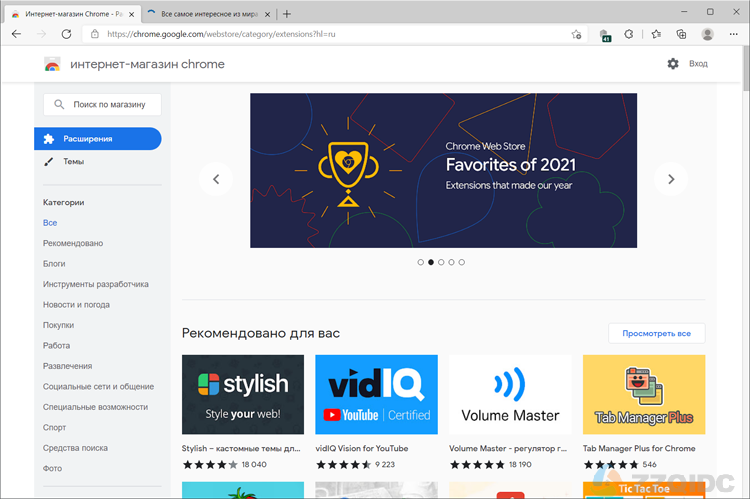
Task: Click the forward navigation arrow
Action: pos(42,34)
